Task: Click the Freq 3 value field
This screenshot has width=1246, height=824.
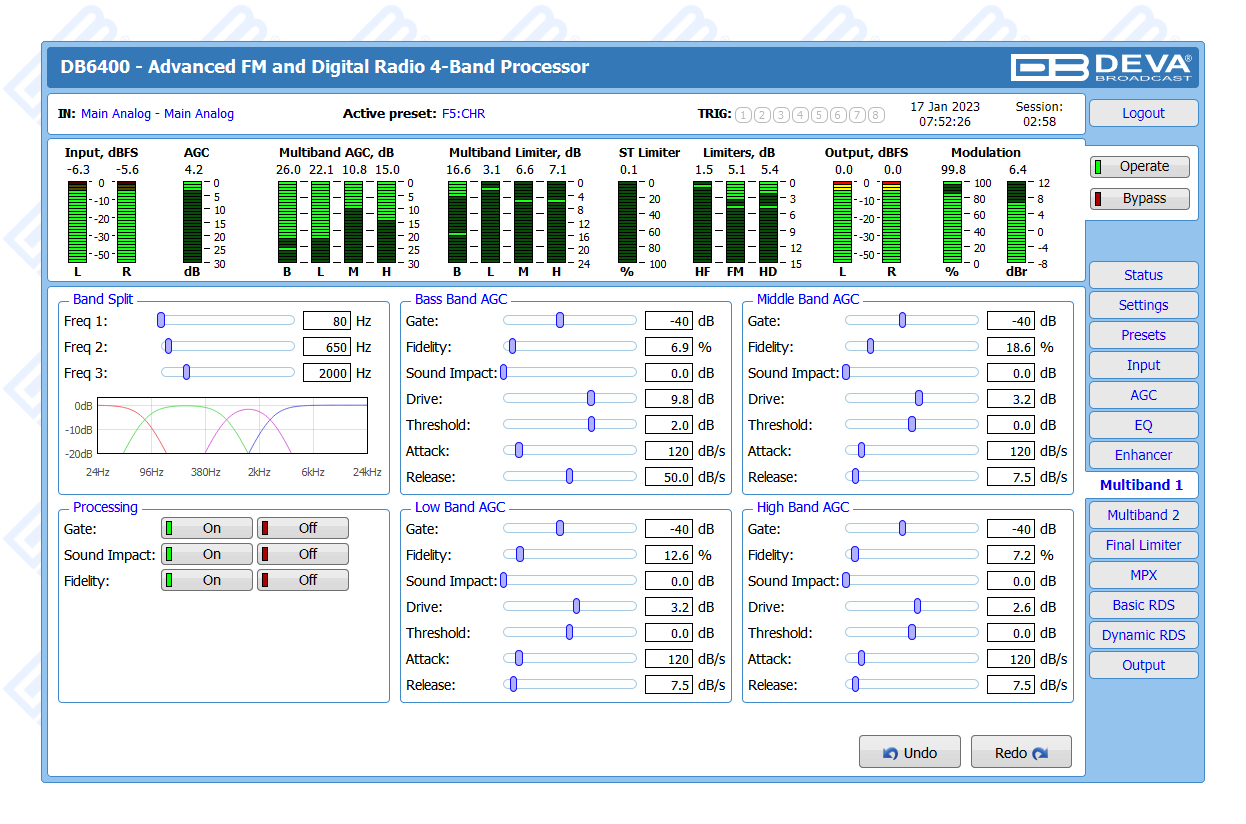Action: tap(327, 373)
